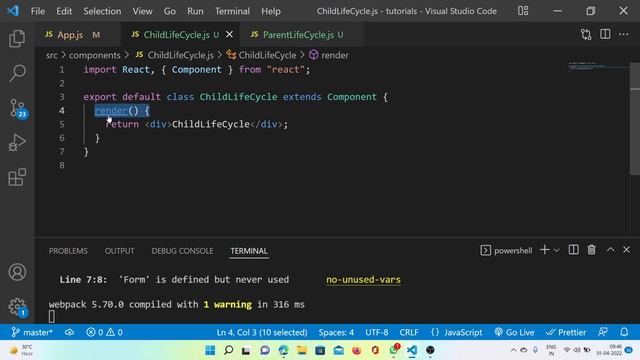
Task: Switch to the DEBUG CONSOLE tab
Action: [182, 251]
